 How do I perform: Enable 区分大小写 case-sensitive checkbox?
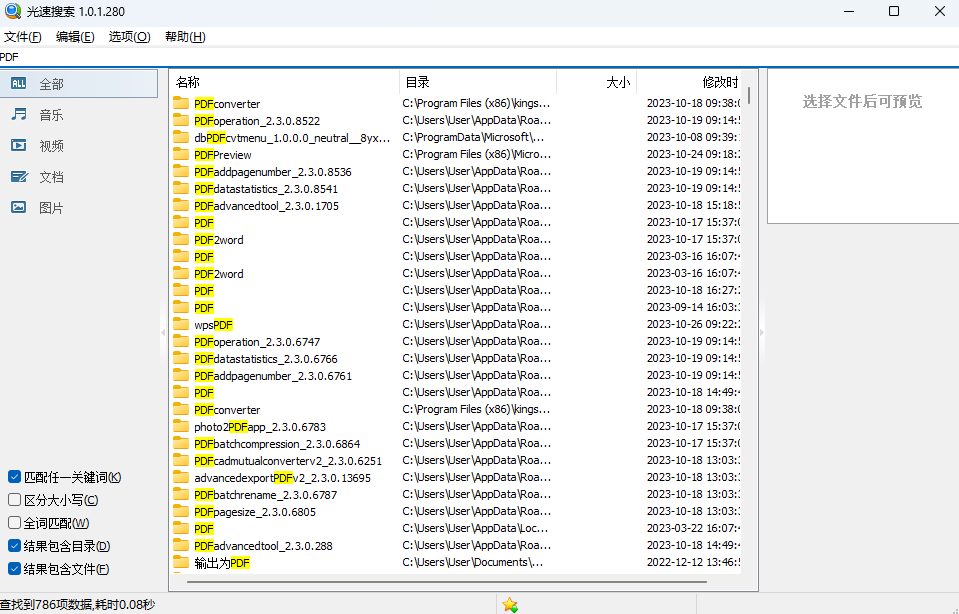click(x=14, y=500)
